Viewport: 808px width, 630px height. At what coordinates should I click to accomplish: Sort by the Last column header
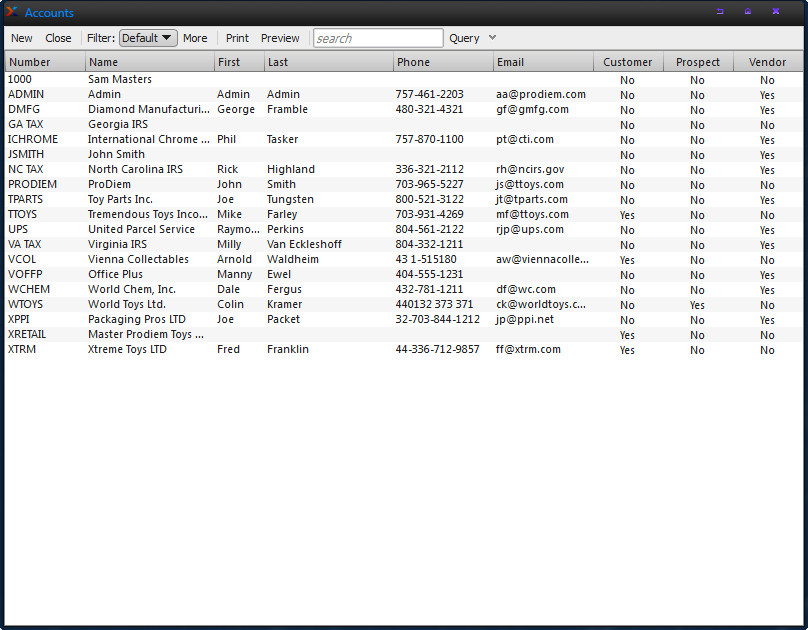[x=329, y=62]
